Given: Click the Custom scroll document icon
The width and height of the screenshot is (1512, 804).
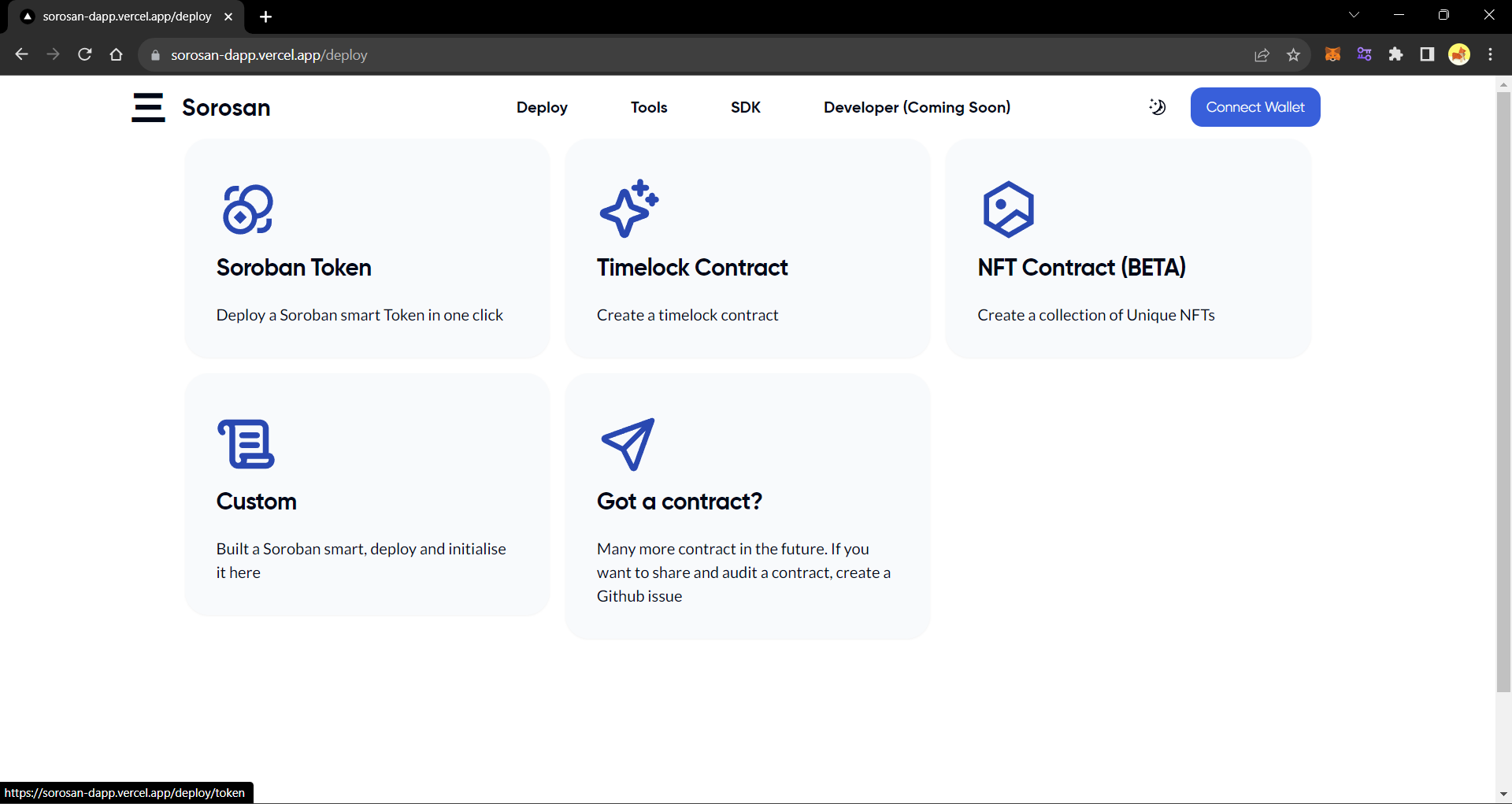Looking at the screenshot, I should (x=246, y=444).
